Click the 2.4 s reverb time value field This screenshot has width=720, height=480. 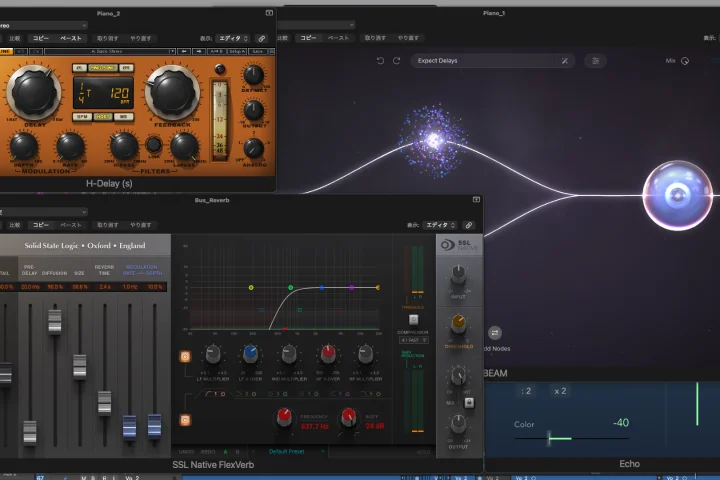pos(105,287)
